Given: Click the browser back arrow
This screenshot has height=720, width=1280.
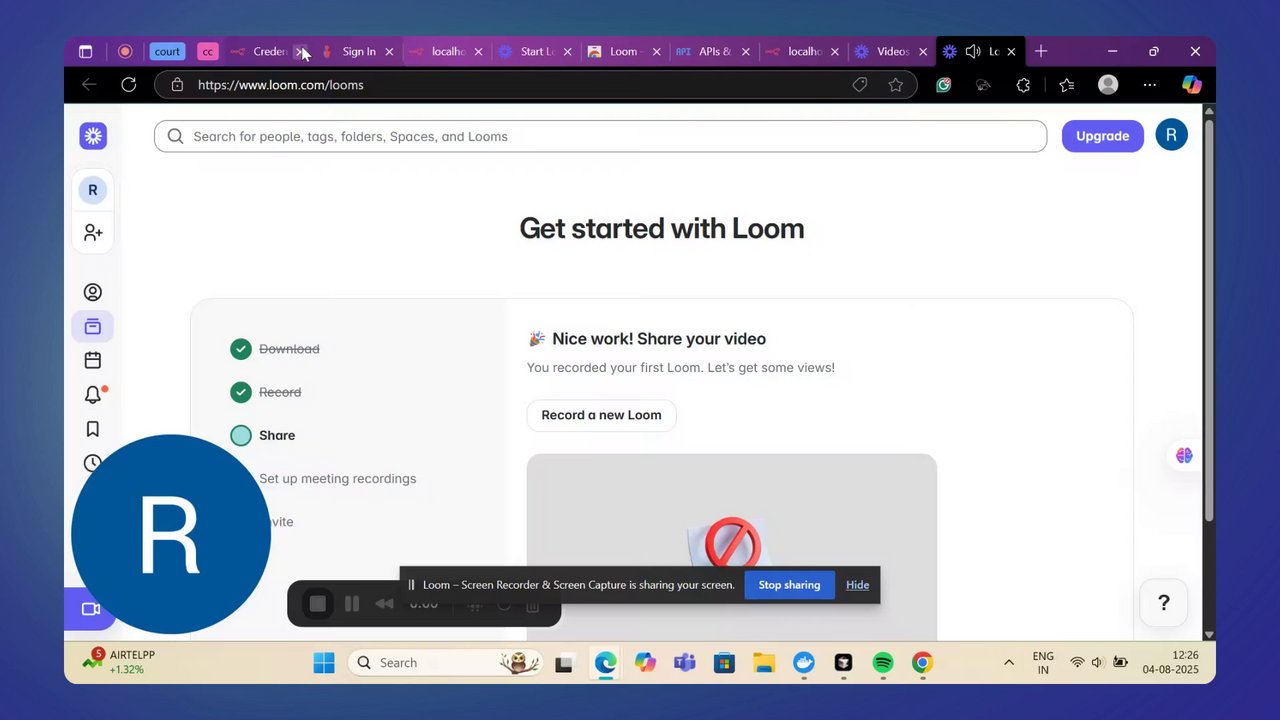Looking at the screenshot, I should 89,85.
